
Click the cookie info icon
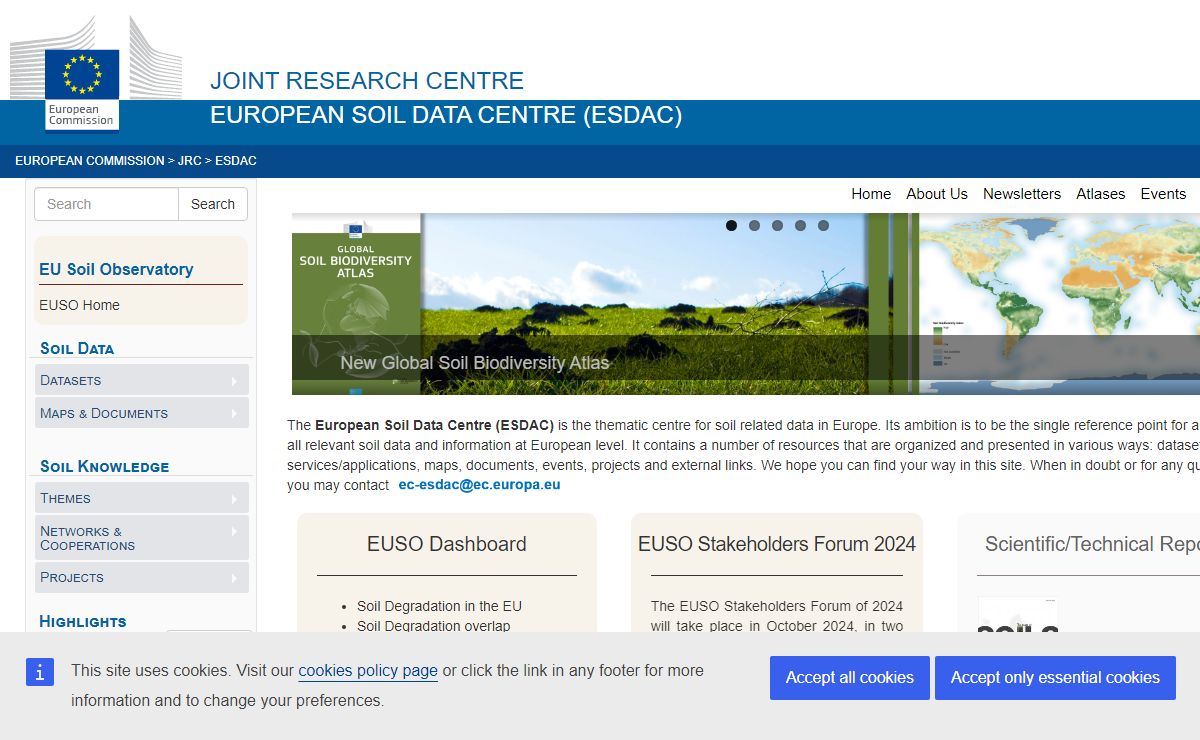click(x=39, y=672)
